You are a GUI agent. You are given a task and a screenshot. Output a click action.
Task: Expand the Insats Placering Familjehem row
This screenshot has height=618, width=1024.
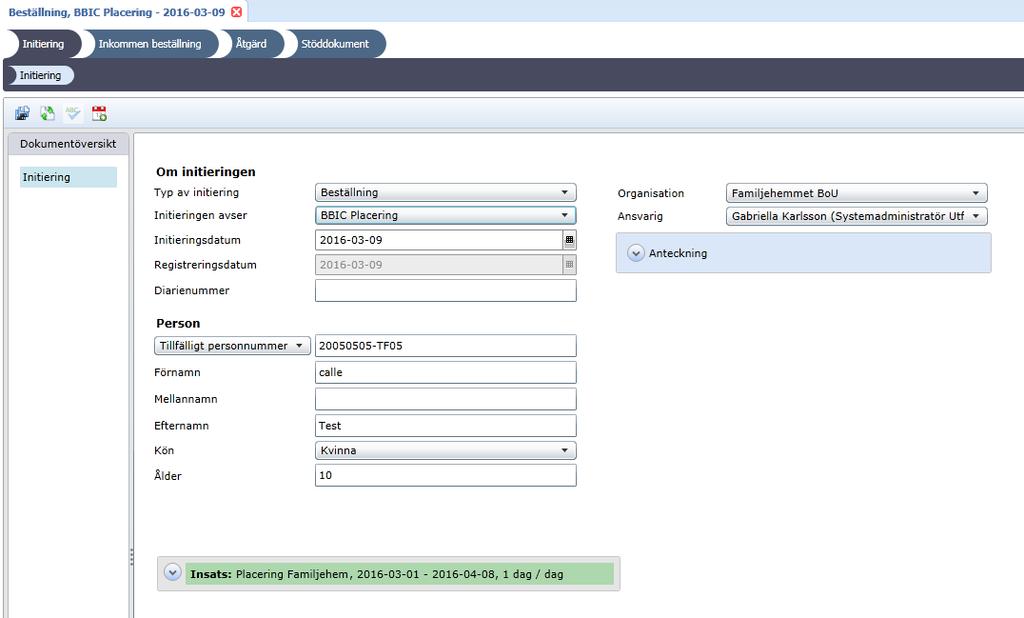click(172, 573)
